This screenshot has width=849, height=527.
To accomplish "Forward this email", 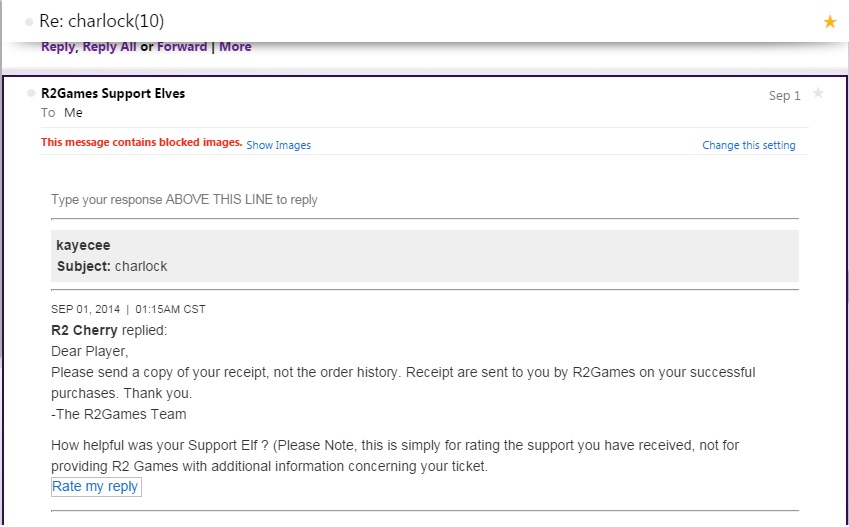I will [x=182, y=47].
